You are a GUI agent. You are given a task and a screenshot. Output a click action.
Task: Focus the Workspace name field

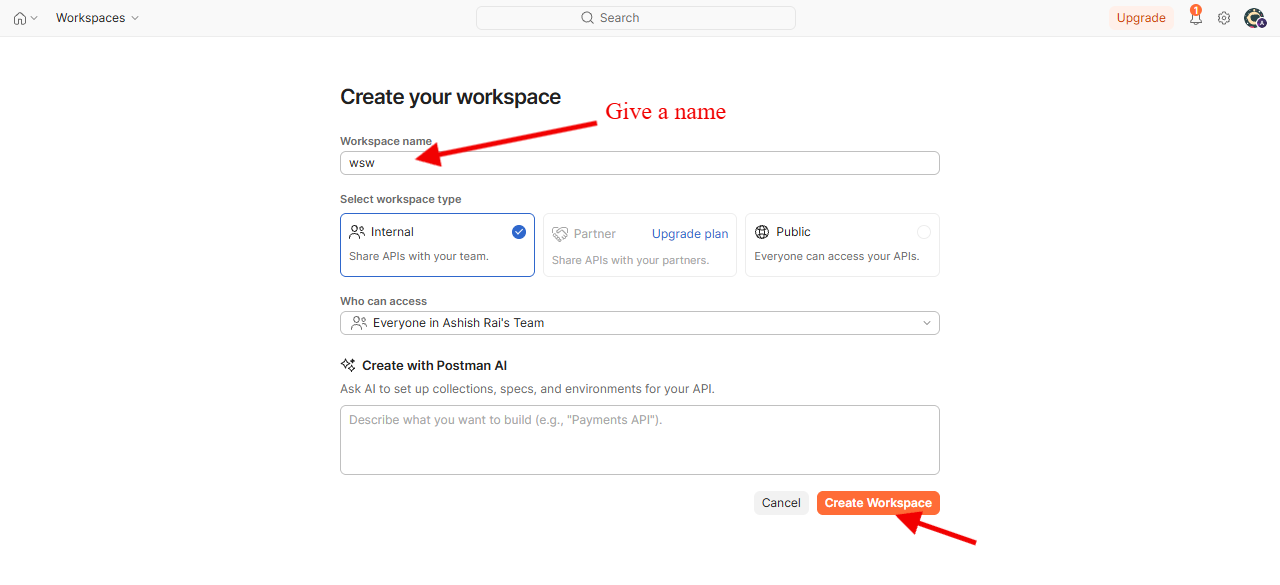pyautogui.click(x=640, y=163)
